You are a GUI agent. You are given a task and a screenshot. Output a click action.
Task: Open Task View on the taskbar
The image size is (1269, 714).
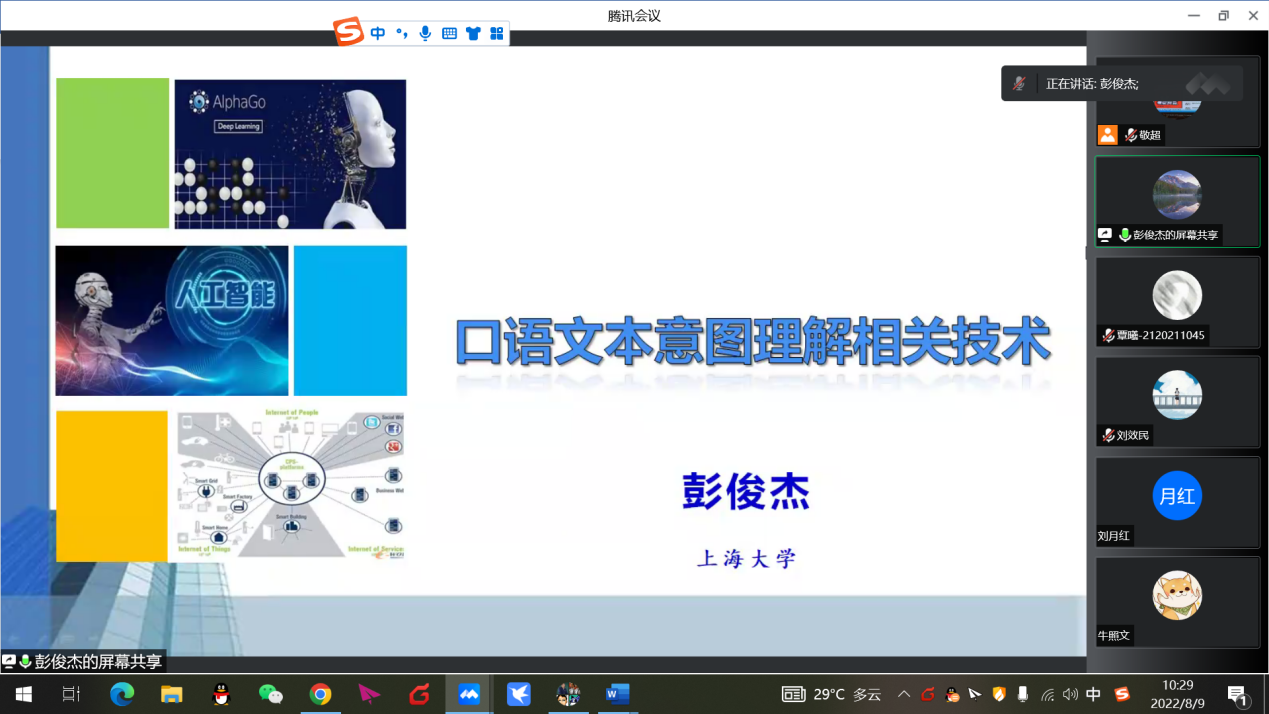(x=71, y=694)
